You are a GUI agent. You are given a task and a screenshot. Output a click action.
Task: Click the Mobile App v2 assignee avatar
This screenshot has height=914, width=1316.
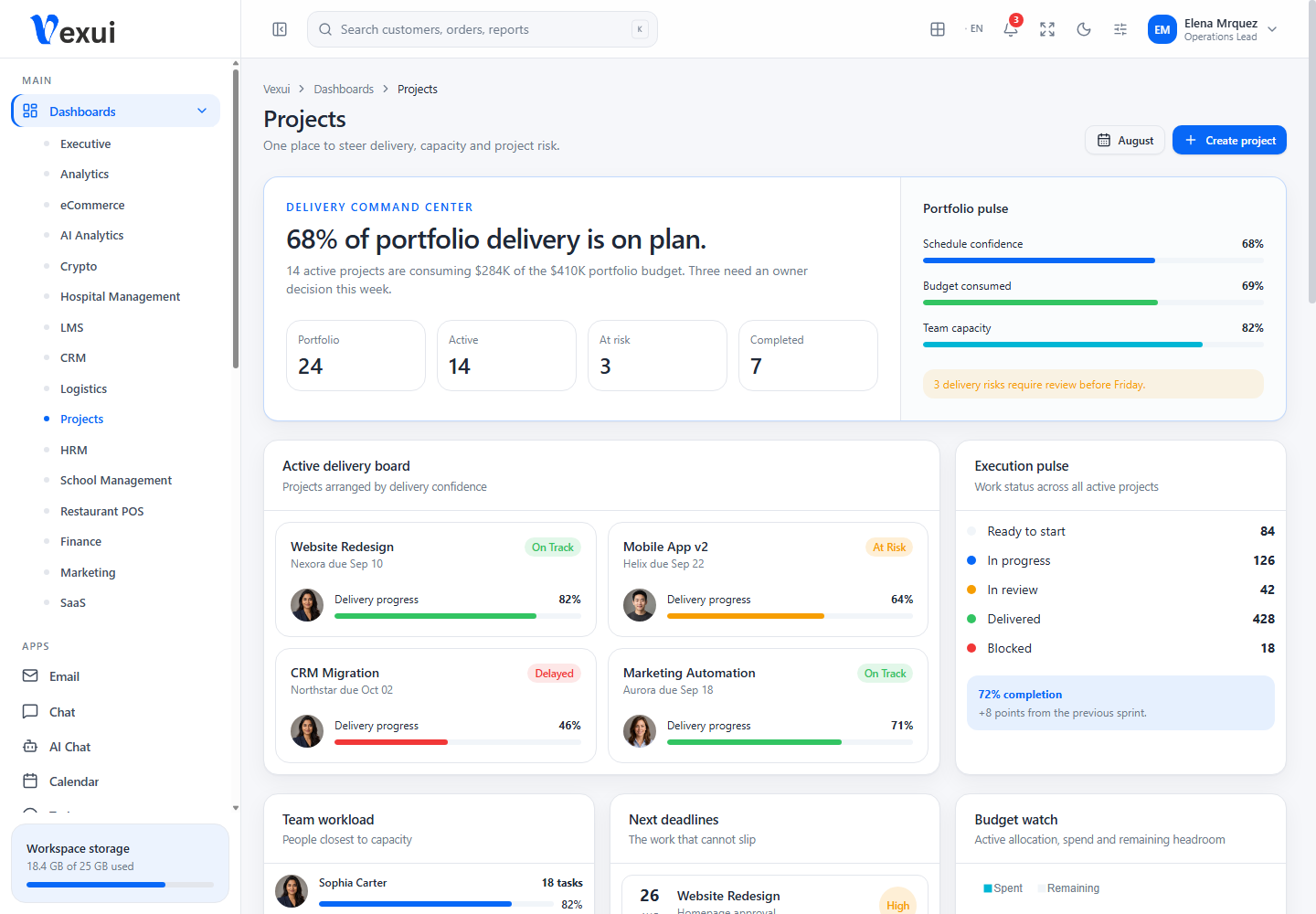coord(640,605)
